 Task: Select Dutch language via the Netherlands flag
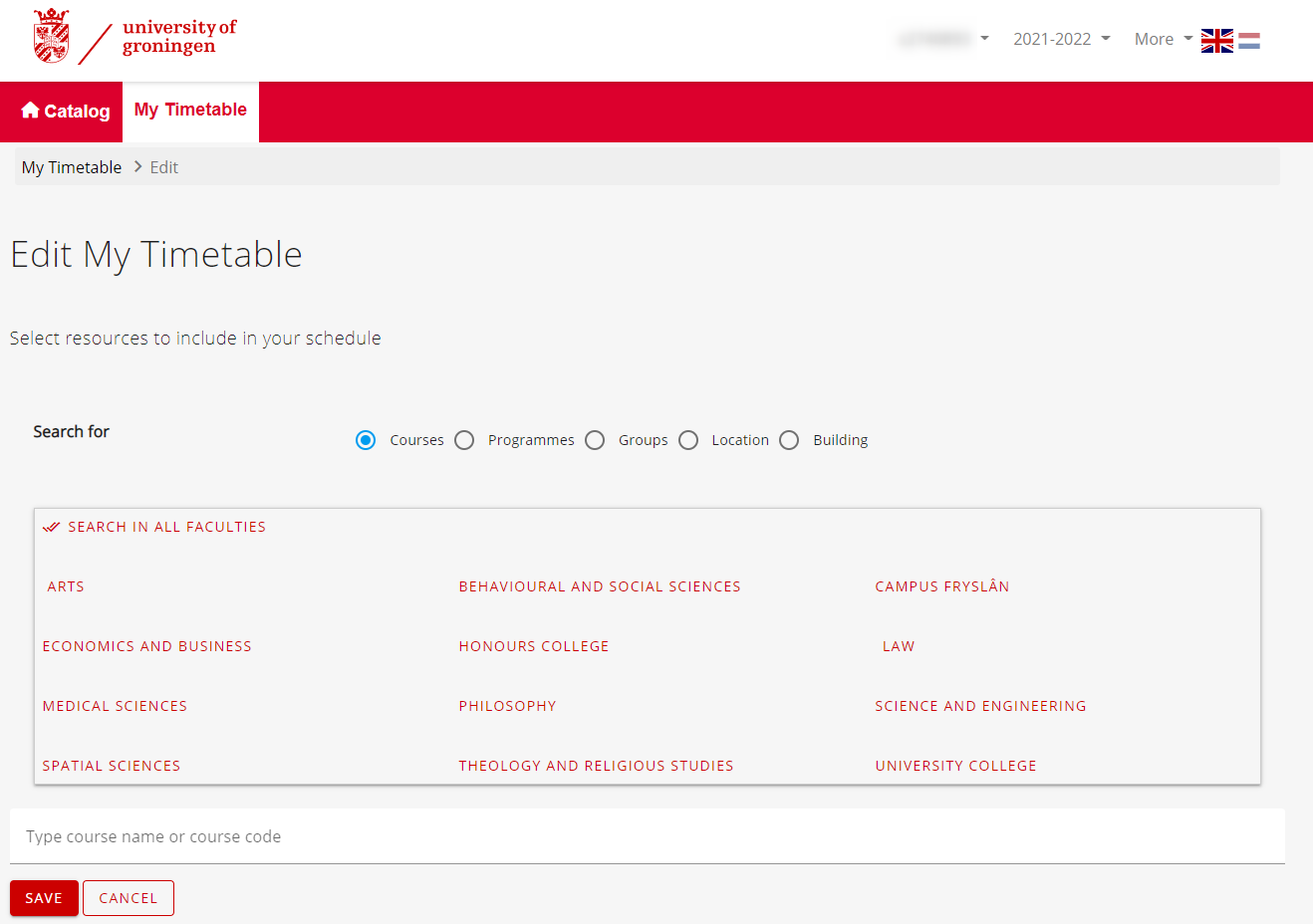pos(1249,40)
